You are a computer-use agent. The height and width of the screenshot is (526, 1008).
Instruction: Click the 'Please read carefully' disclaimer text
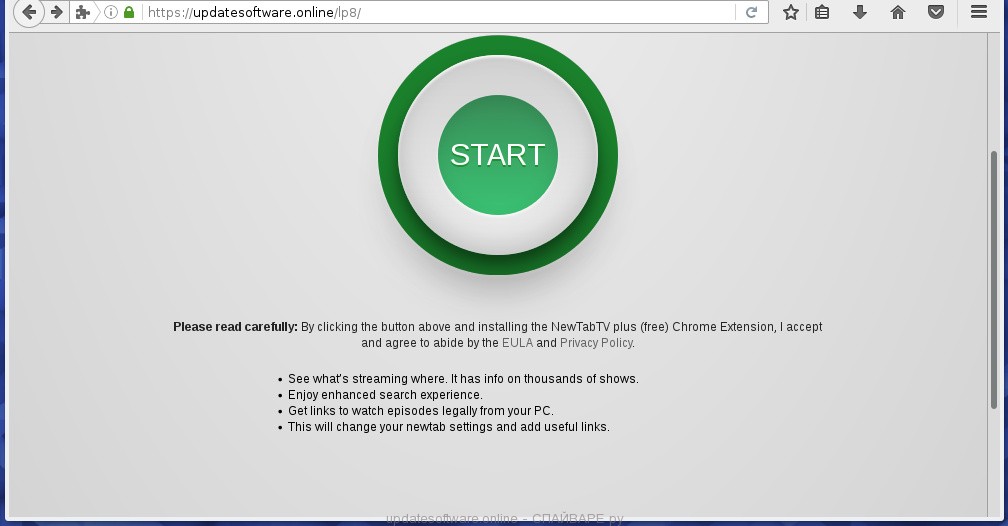pos(235,327)
